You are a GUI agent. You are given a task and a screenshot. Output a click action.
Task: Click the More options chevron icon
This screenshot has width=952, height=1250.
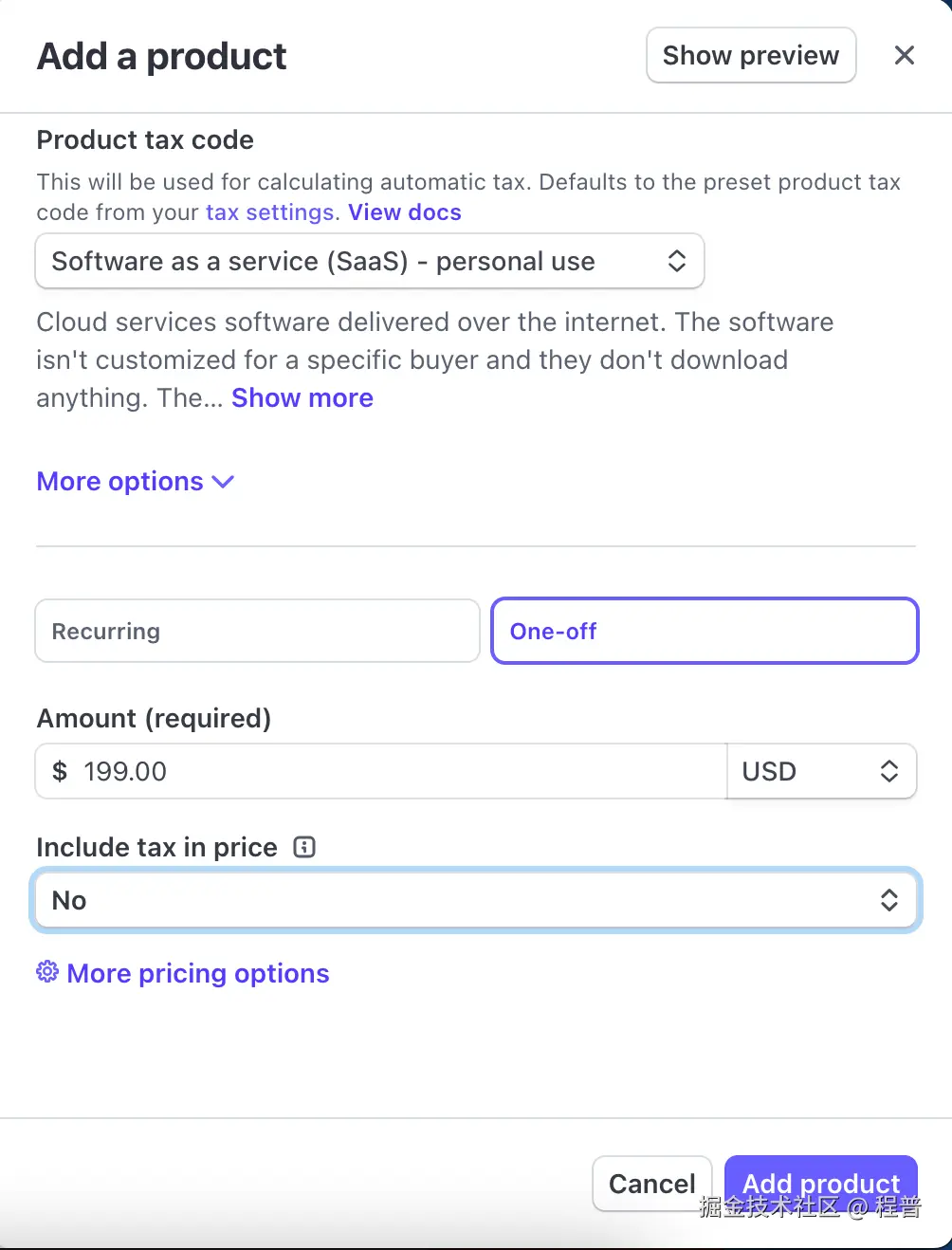[x=224, y=482]
